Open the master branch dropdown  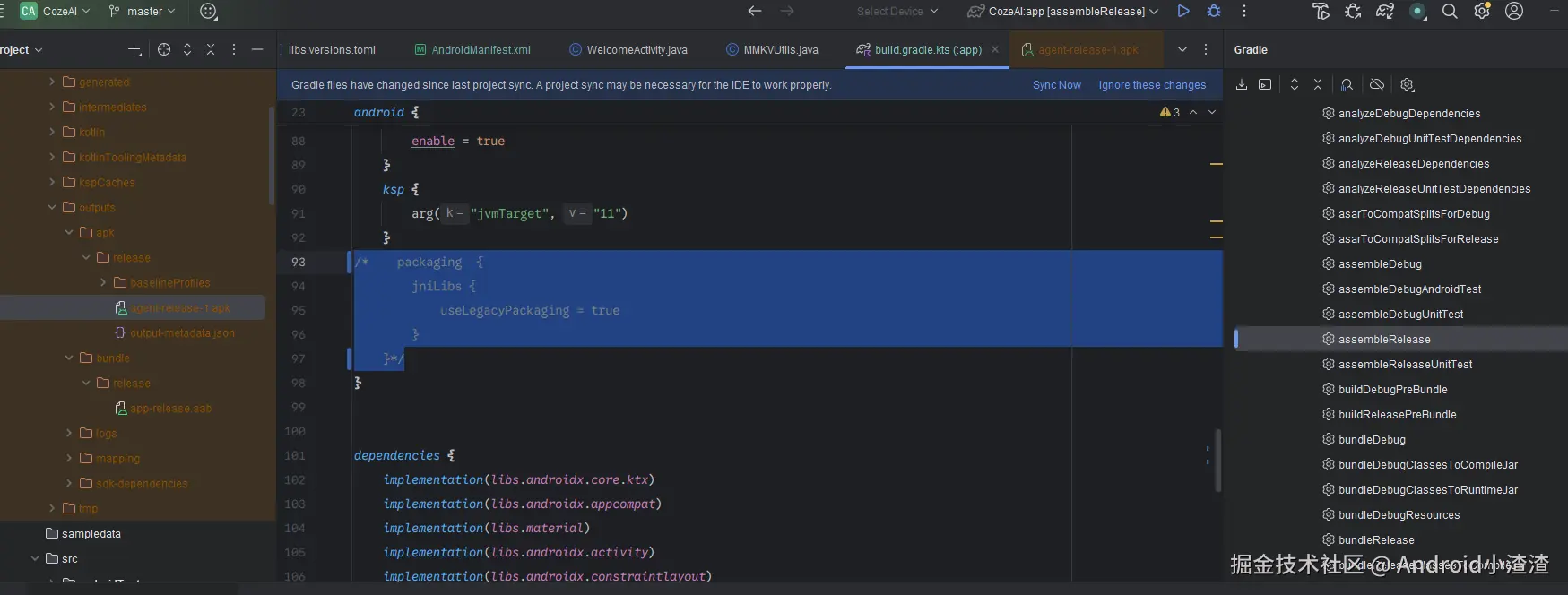(142, 11)
